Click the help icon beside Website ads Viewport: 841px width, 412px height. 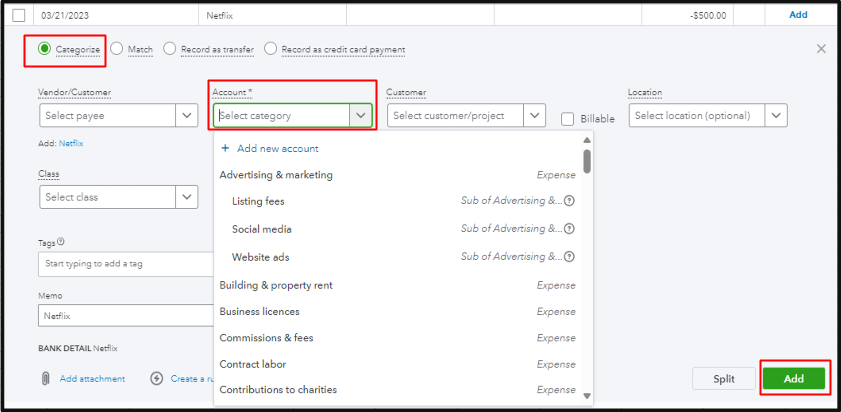(x=569, y=257)
